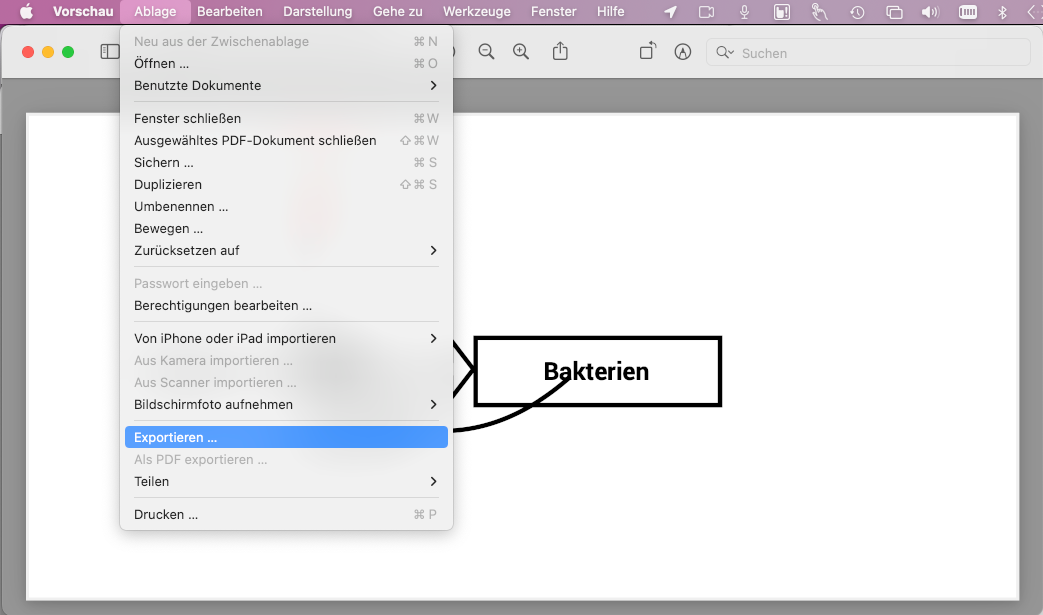
Task: Expand Von iPhone oder iPad importieren
Action: [x=286, y=339]
